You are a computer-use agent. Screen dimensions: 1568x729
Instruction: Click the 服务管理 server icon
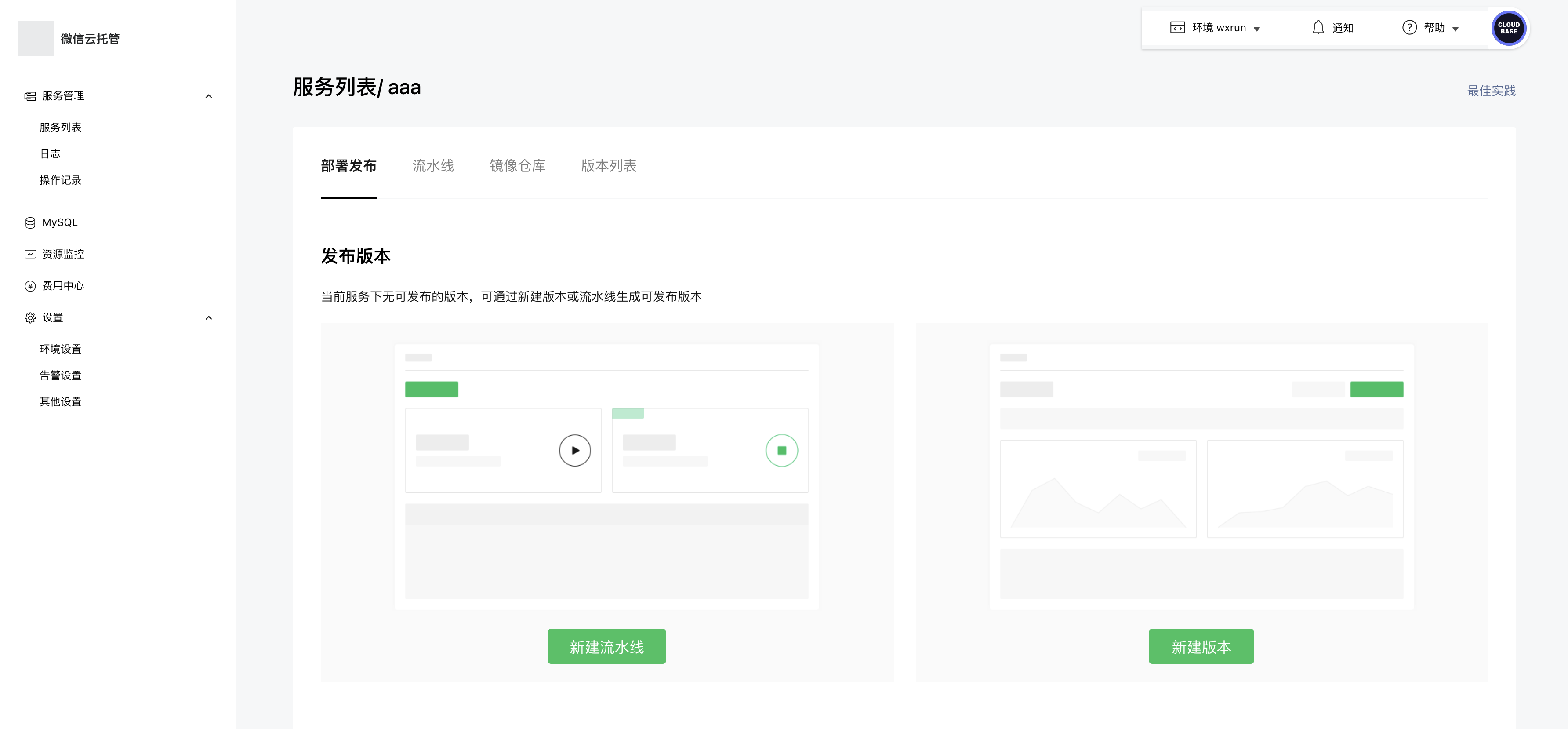point(30,96)
